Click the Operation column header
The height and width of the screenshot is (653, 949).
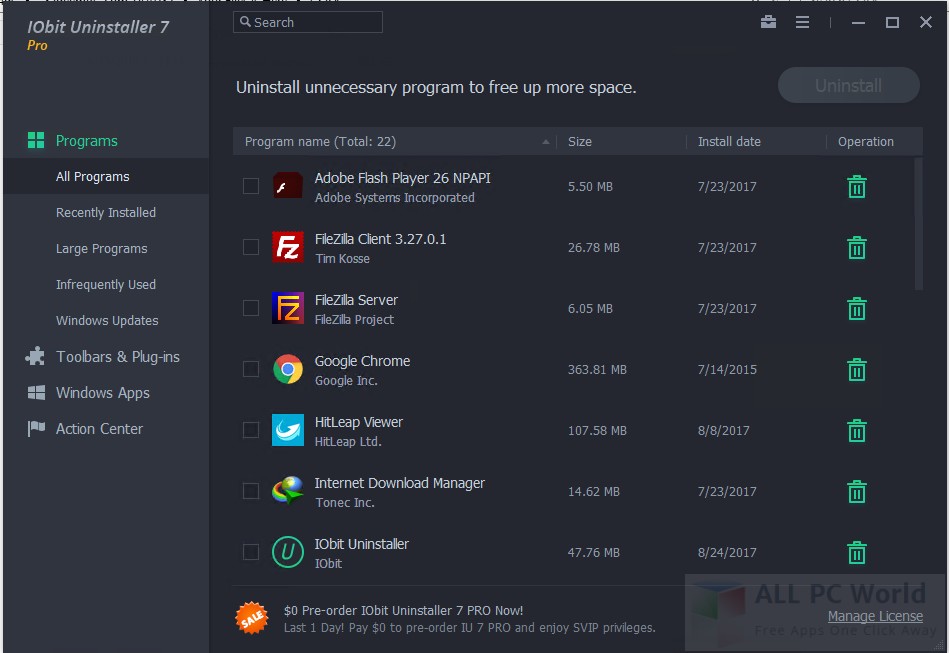(865, 142)
